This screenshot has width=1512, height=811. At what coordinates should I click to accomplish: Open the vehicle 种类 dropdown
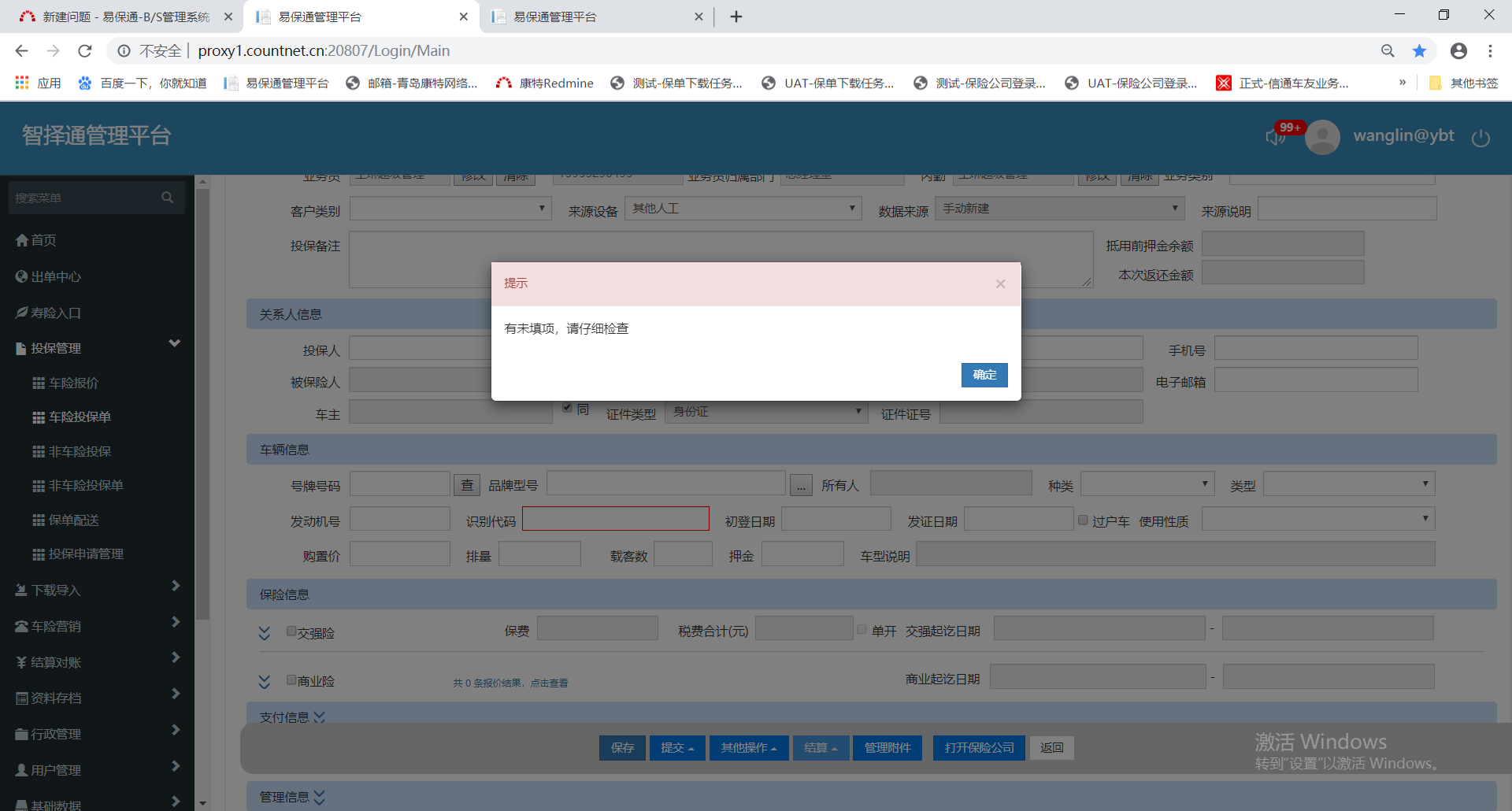point(1147,483)
